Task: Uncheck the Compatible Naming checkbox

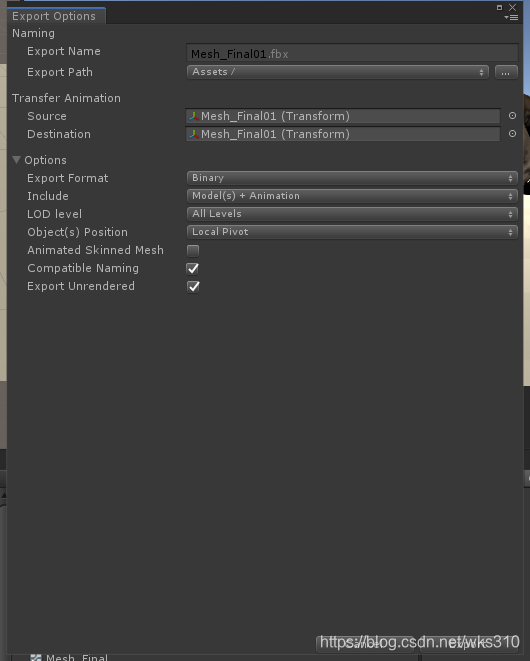Action: click(x=193, y=269)
